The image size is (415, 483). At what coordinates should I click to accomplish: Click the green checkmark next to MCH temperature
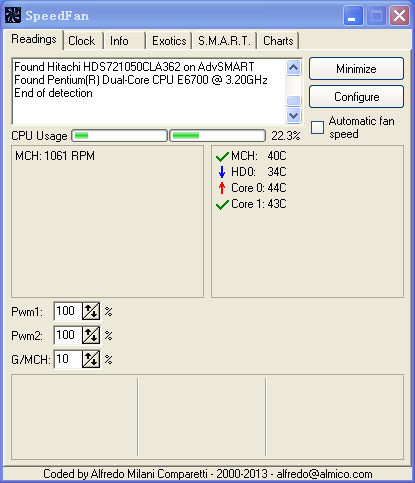point(222,156)
